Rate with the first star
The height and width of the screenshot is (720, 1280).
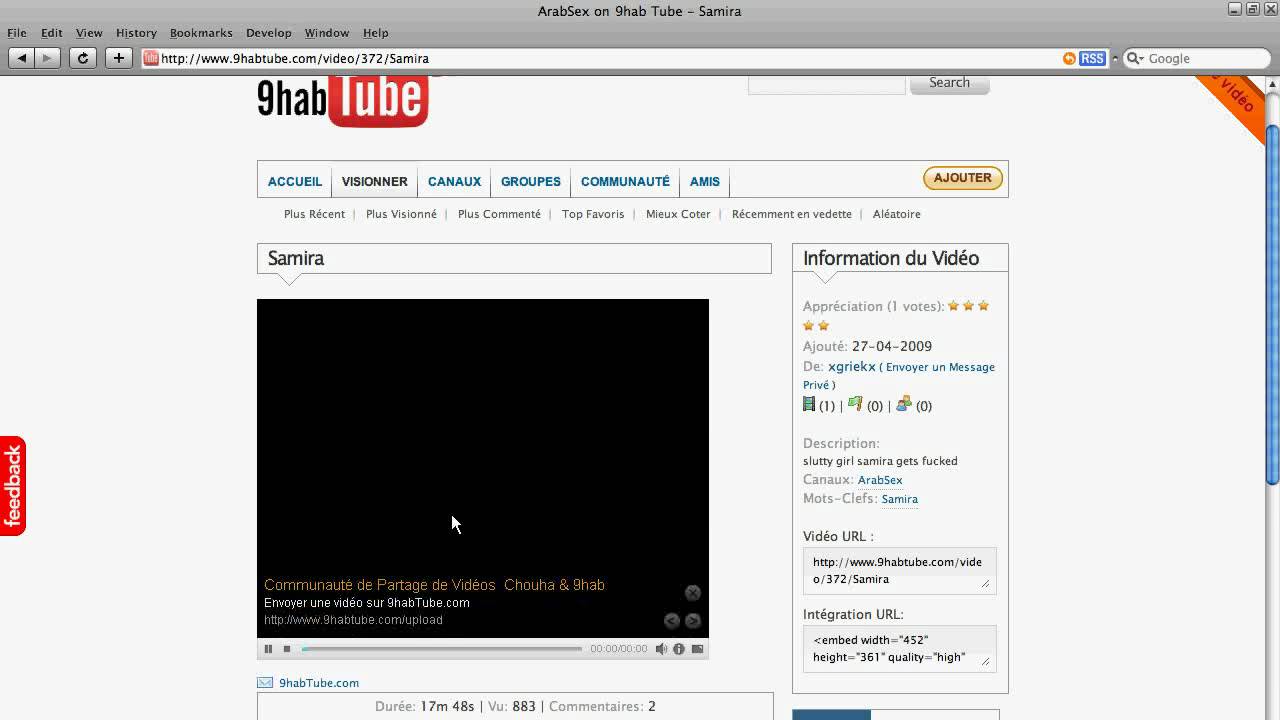tap(953, 306)
